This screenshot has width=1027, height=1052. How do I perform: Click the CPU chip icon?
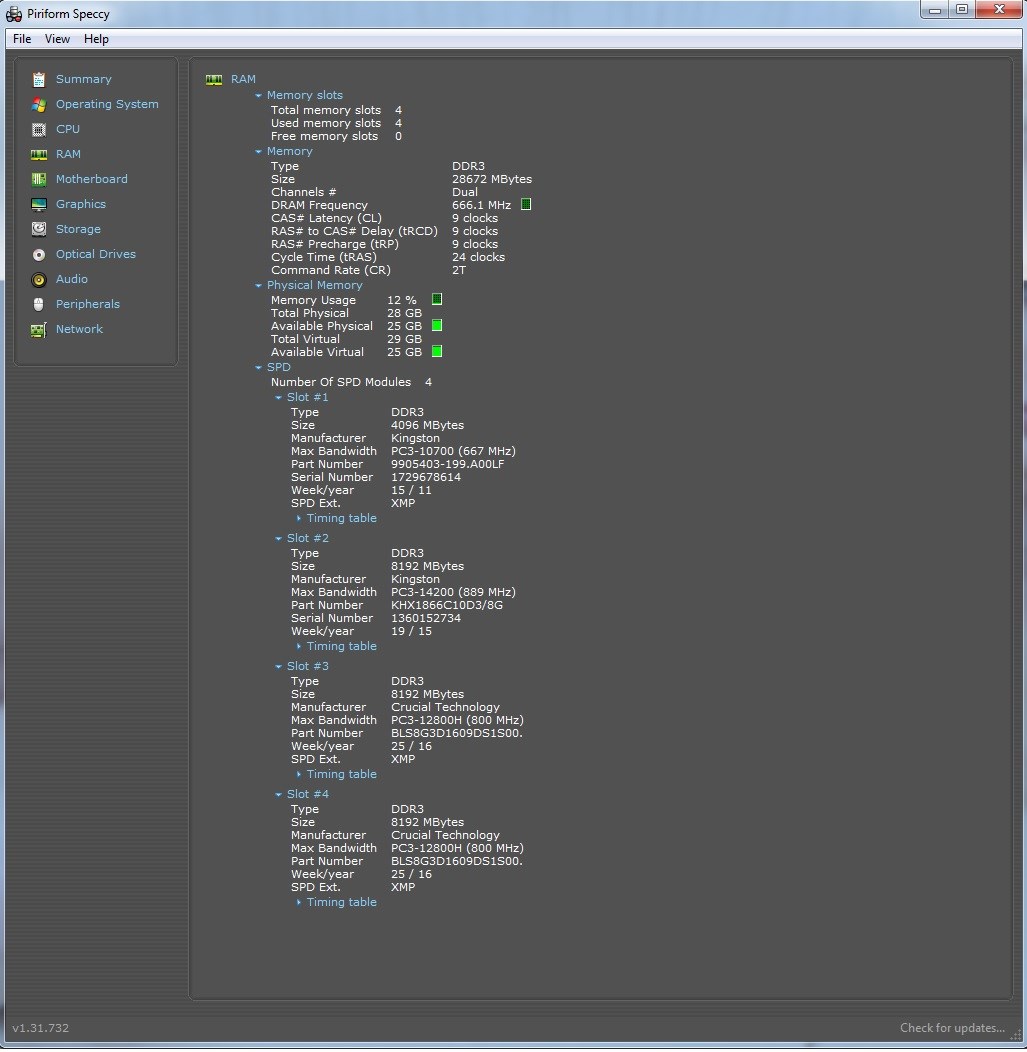[39, 129]
